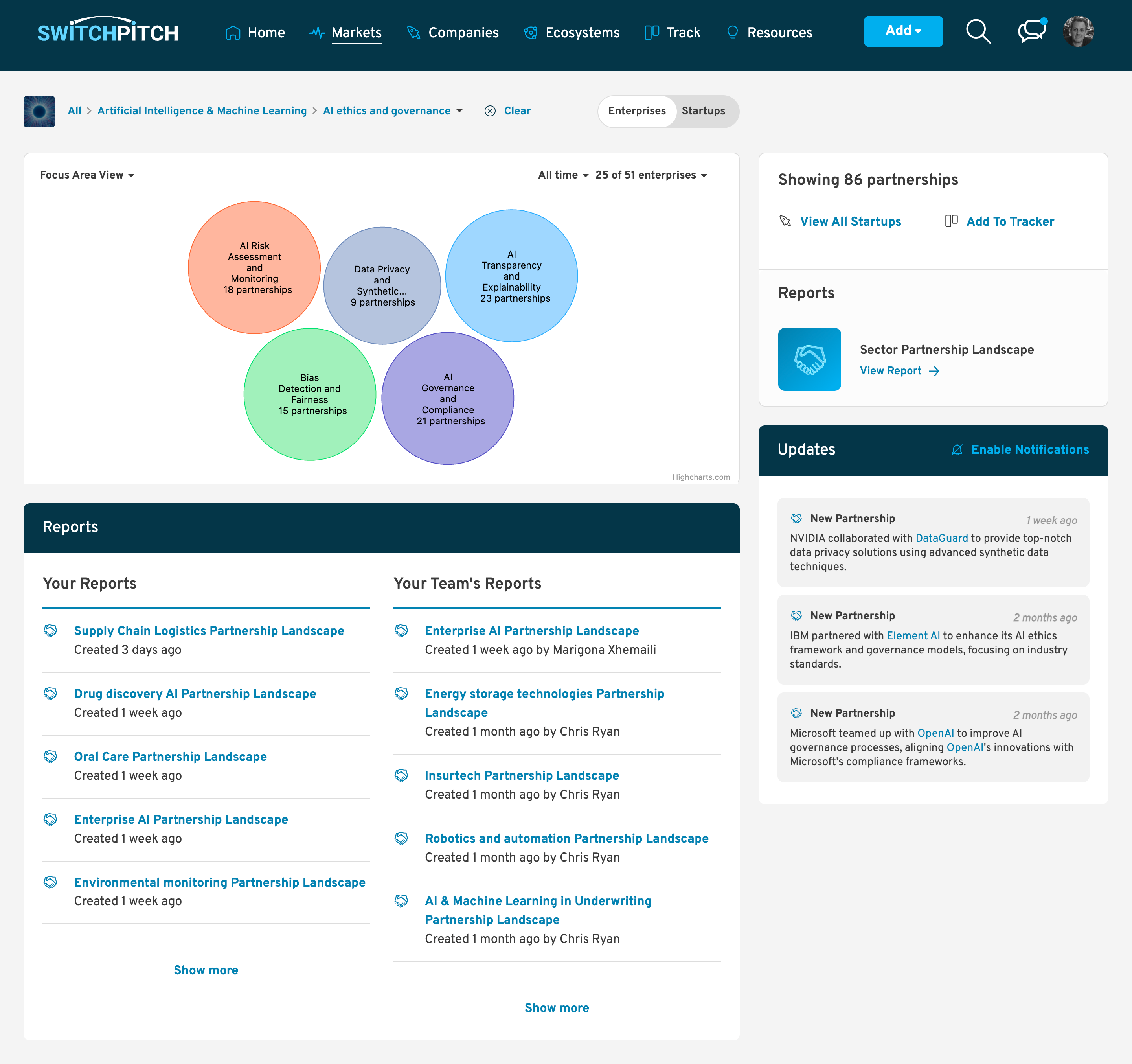Click the market sector thumbnail image

tap(39, 111)
